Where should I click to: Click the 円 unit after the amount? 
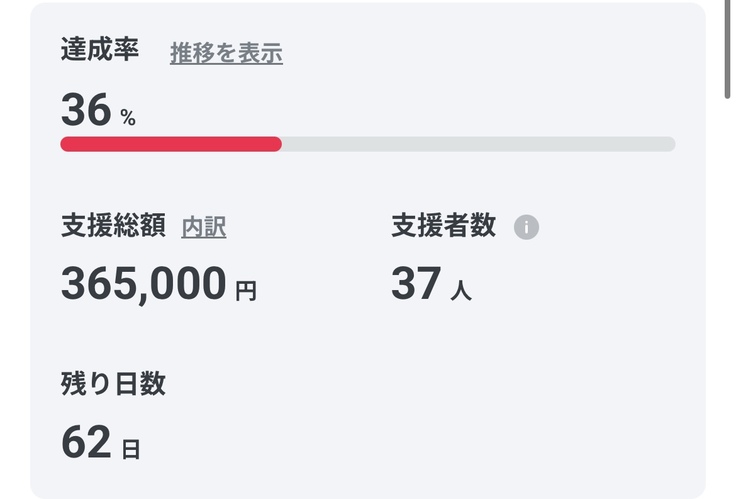246,291
